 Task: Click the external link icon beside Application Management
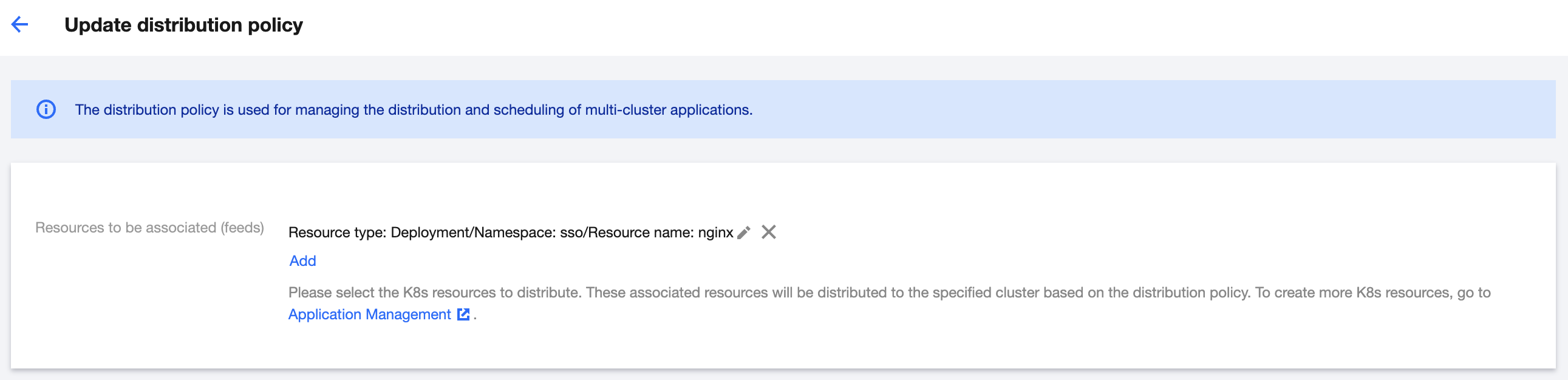pyautogui.click(x=463, y=314)
